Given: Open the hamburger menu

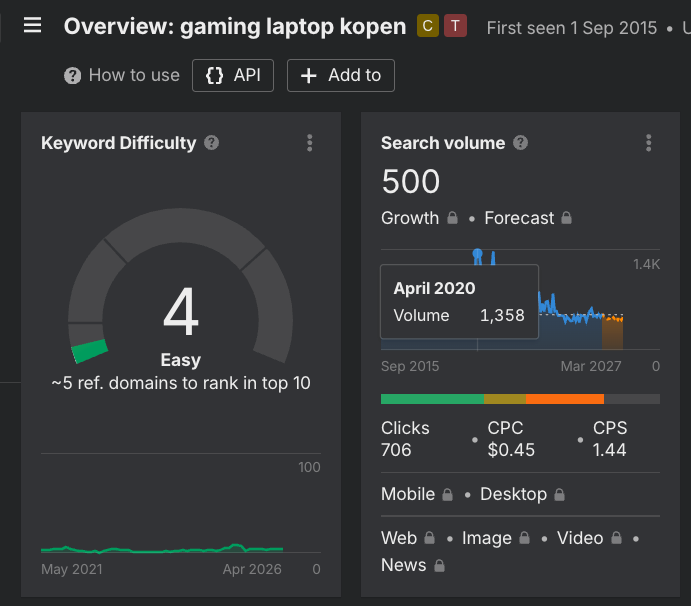Looking at the screenshot, I should (32, 25).
